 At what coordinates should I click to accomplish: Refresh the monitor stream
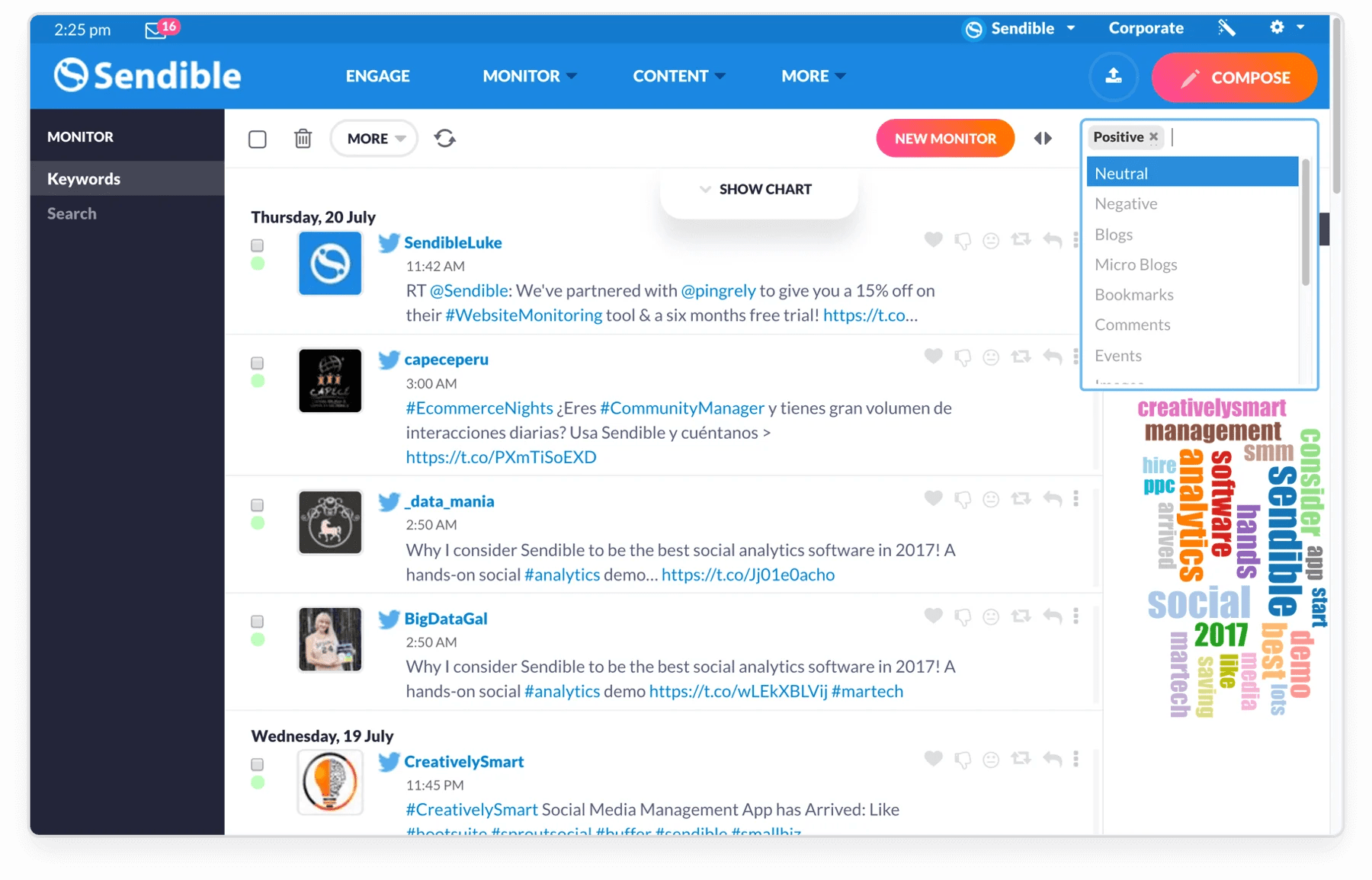coord(445,138)
